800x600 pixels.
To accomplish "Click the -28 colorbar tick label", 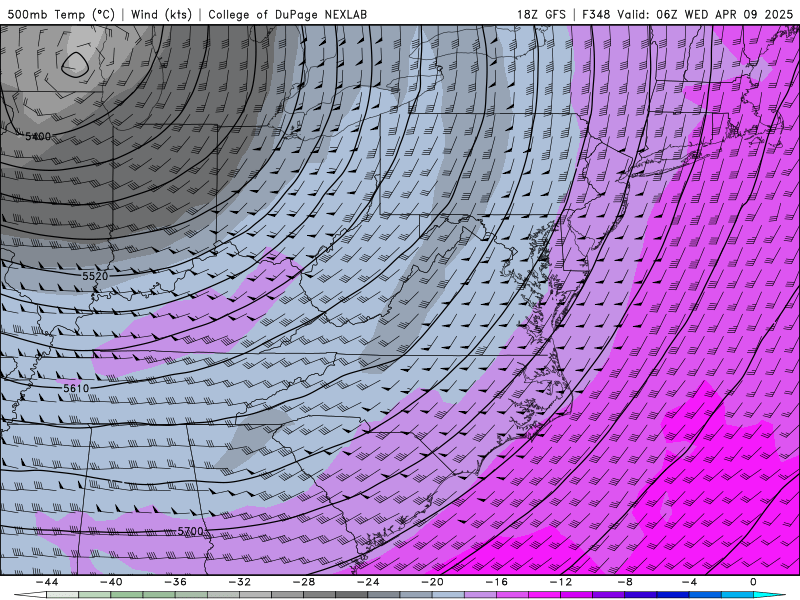I will tap(304, 582).
